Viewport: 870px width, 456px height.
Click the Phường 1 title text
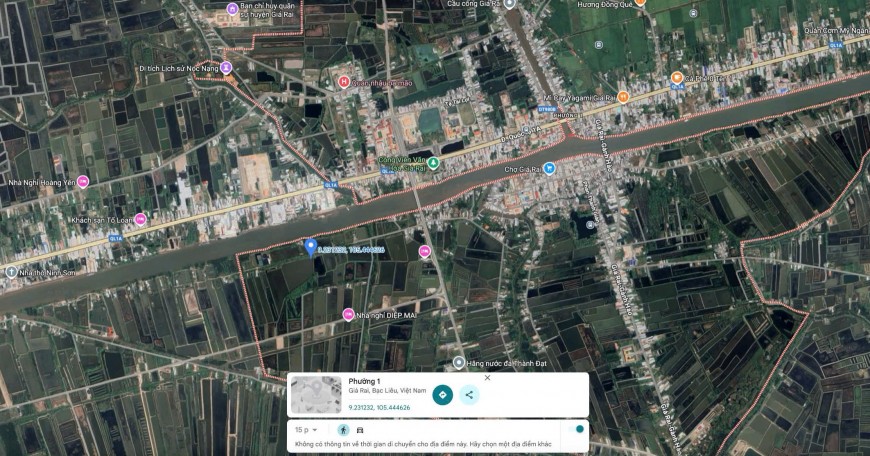pyautogui.click(x=364, y=381)
